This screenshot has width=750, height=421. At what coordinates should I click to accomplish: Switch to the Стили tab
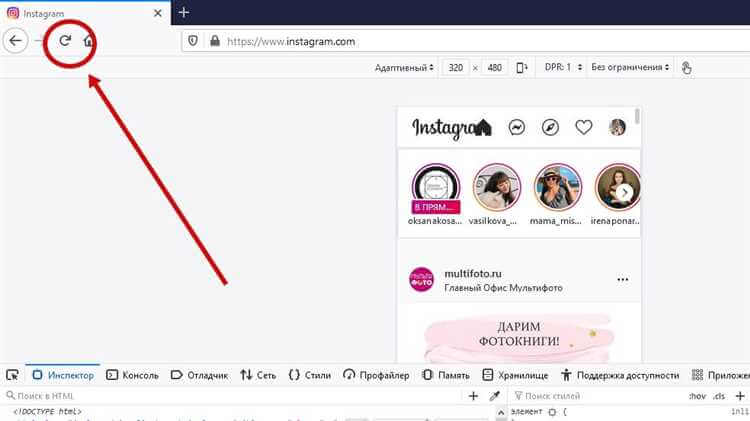click(x=310, y=375)
